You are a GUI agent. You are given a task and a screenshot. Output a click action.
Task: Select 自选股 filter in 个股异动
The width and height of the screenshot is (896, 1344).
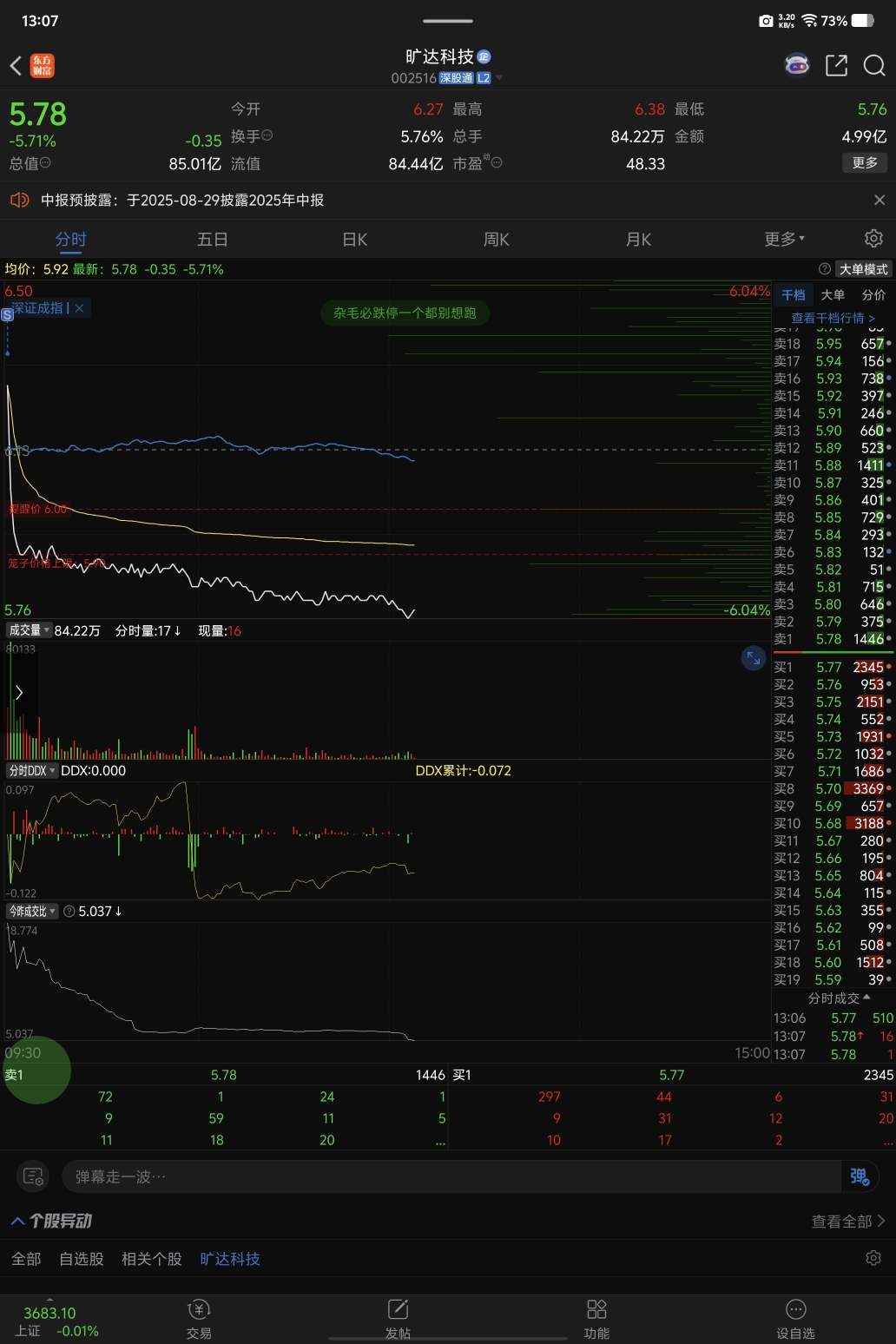coord(82,1258)
